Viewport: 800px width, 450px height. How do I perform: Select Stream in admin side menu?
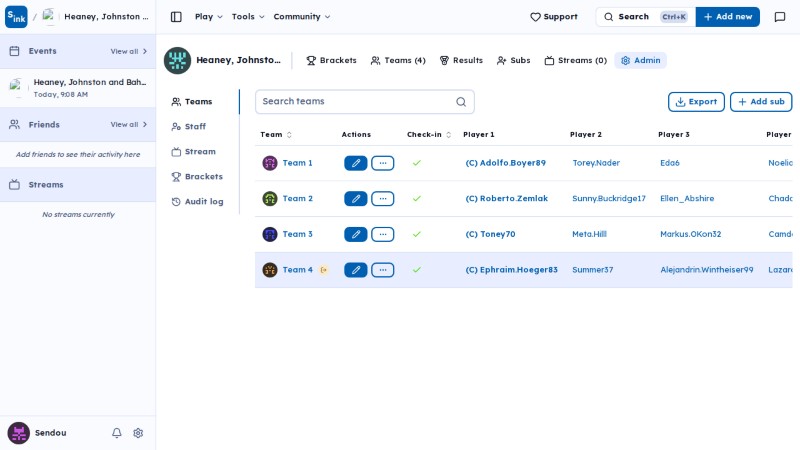(193, 152)
